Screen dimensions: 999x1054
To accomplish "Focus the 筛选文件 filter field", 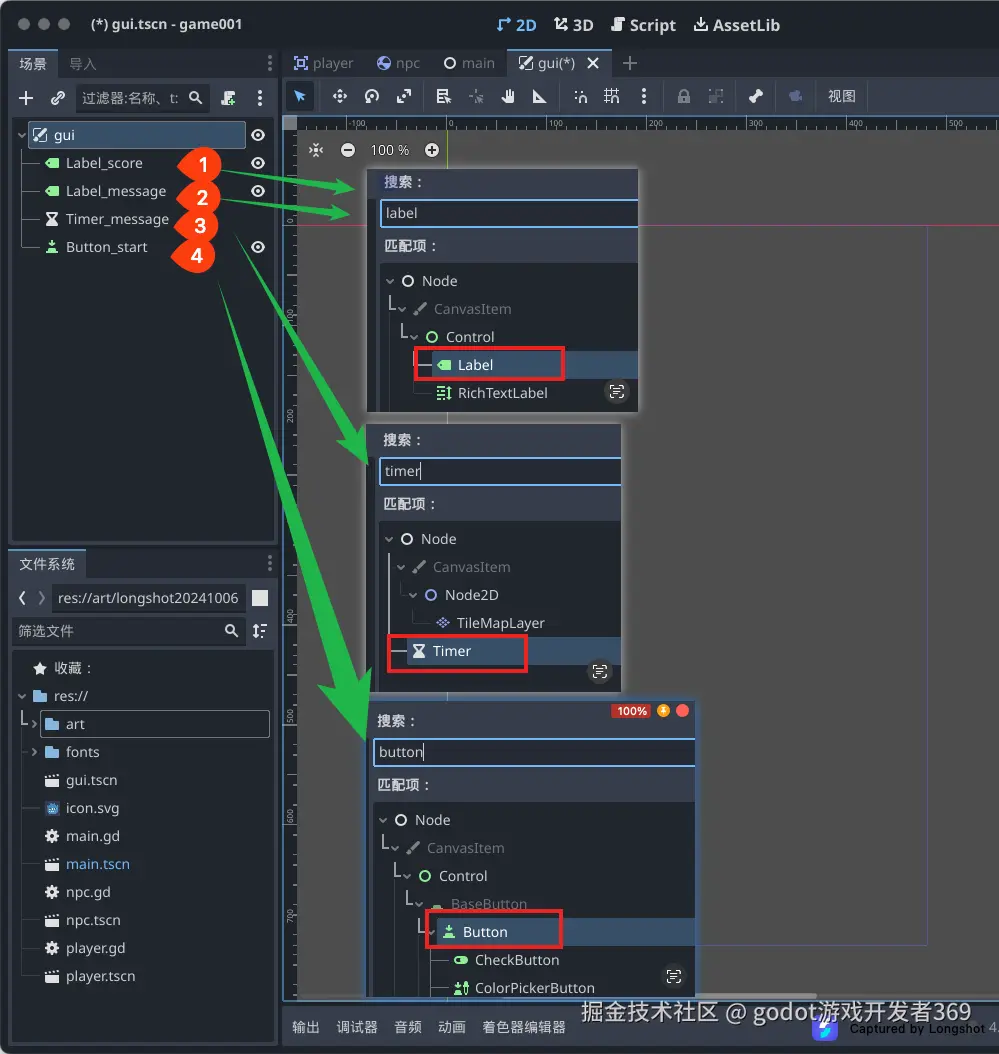I will 128,631.
